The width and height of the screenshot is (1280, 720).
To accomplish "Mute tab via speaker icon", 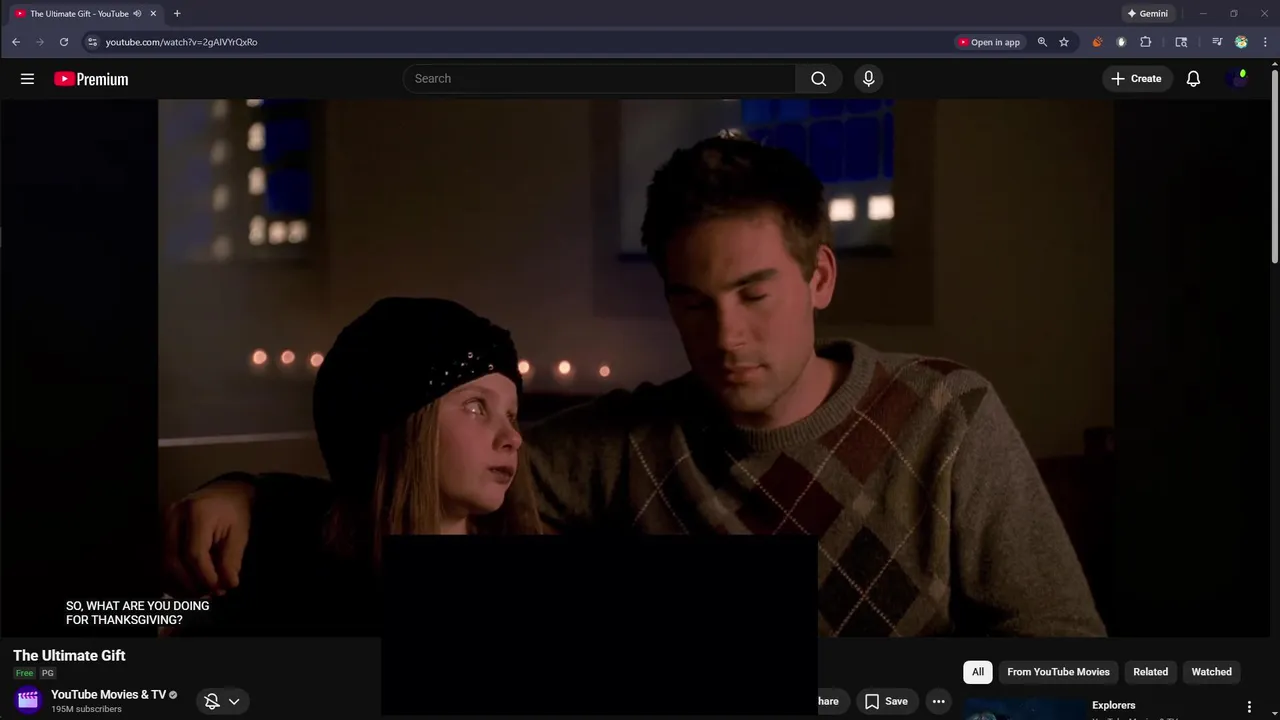I will pos(137,14).
